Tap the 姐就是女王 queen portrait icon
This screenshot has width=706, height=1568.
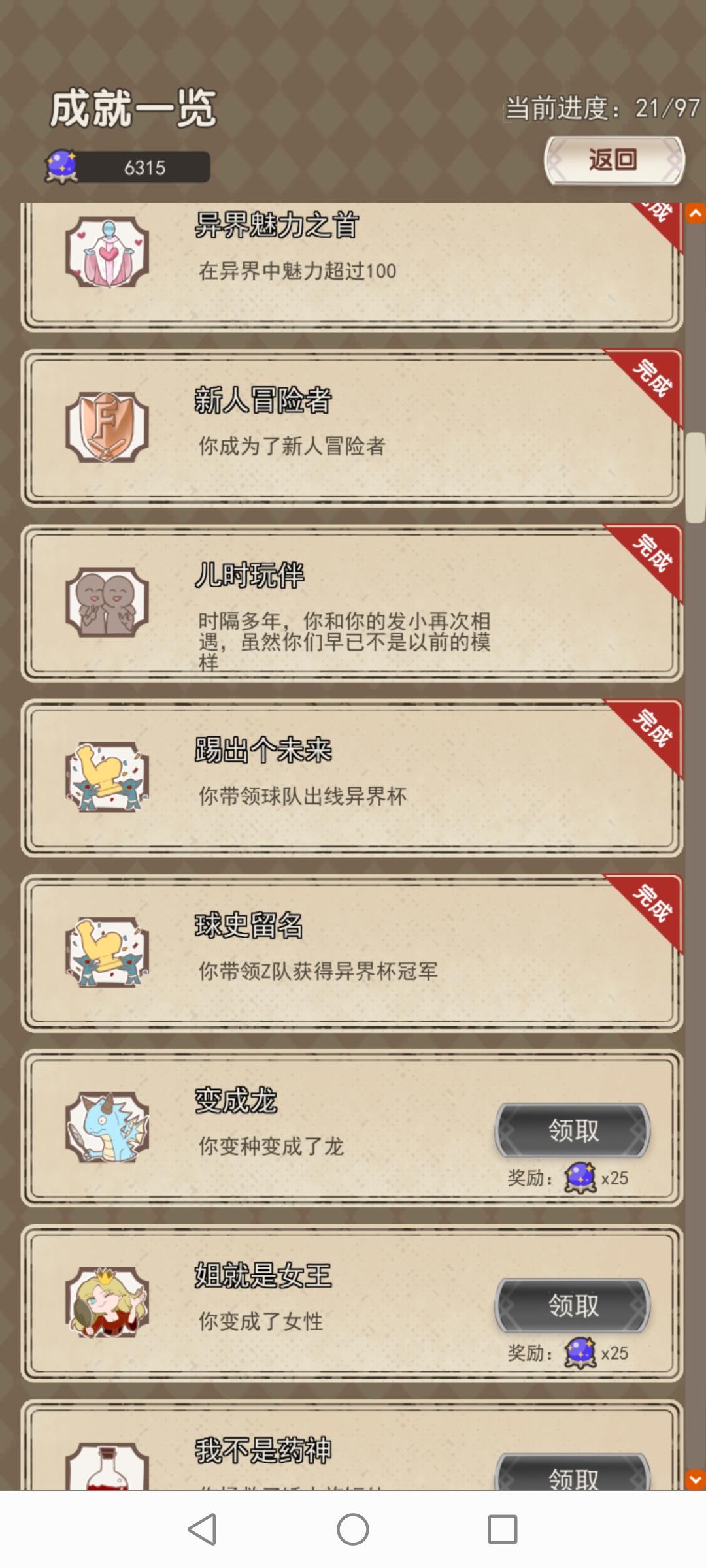click(x=107, y=1303)
